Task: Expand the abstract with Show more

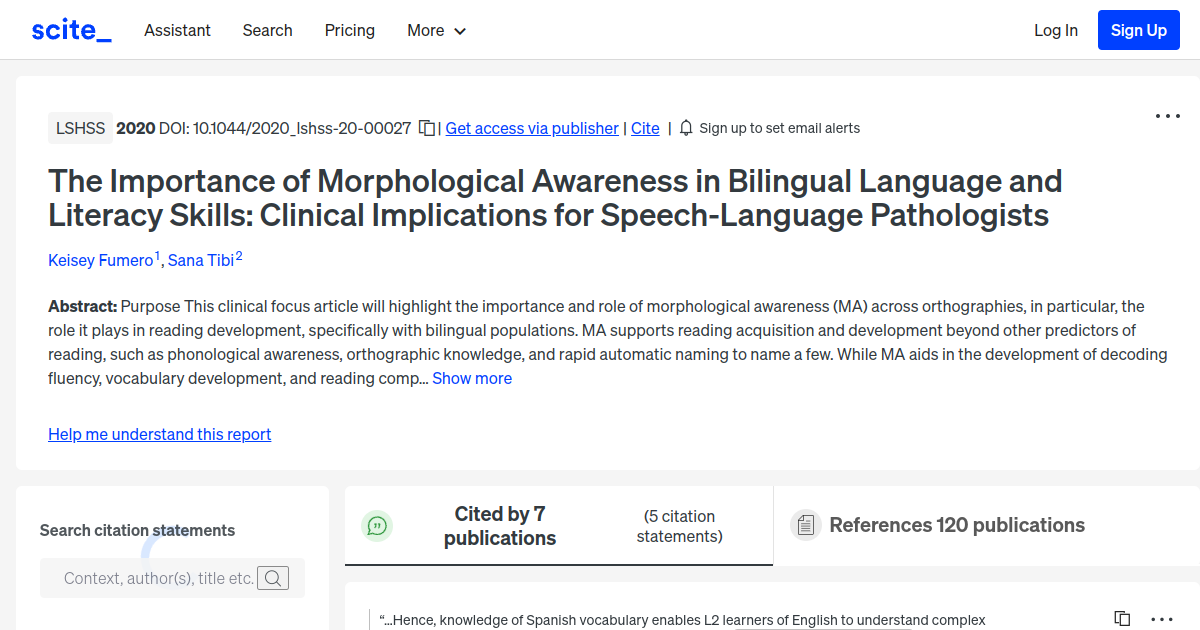Action: coord(472,378)
